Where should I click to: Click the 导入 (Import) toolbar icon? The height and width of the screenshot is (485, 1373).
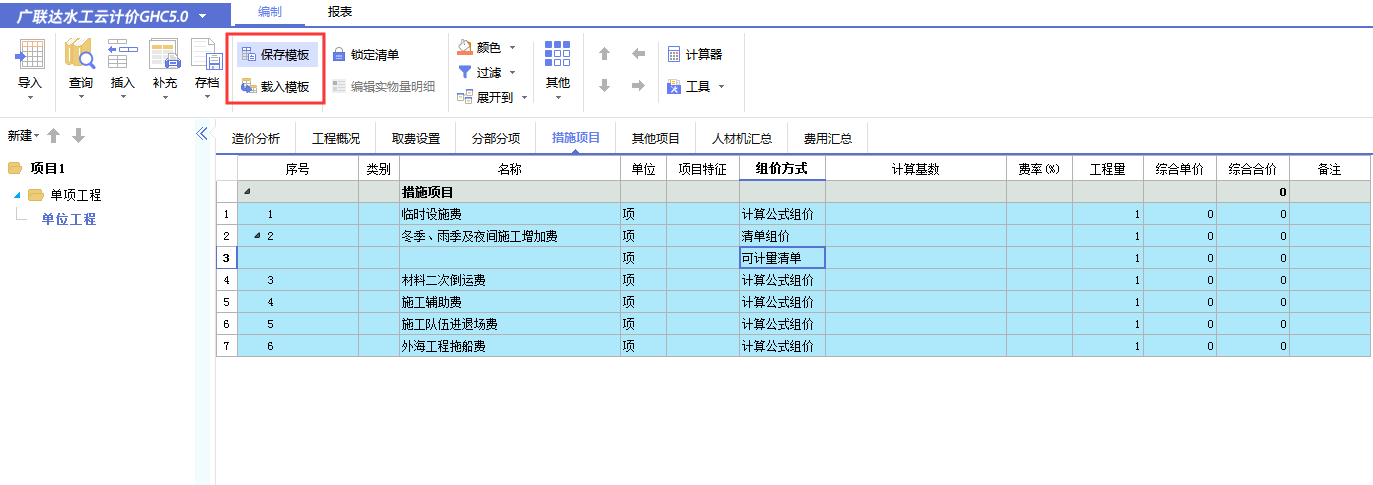30,55
